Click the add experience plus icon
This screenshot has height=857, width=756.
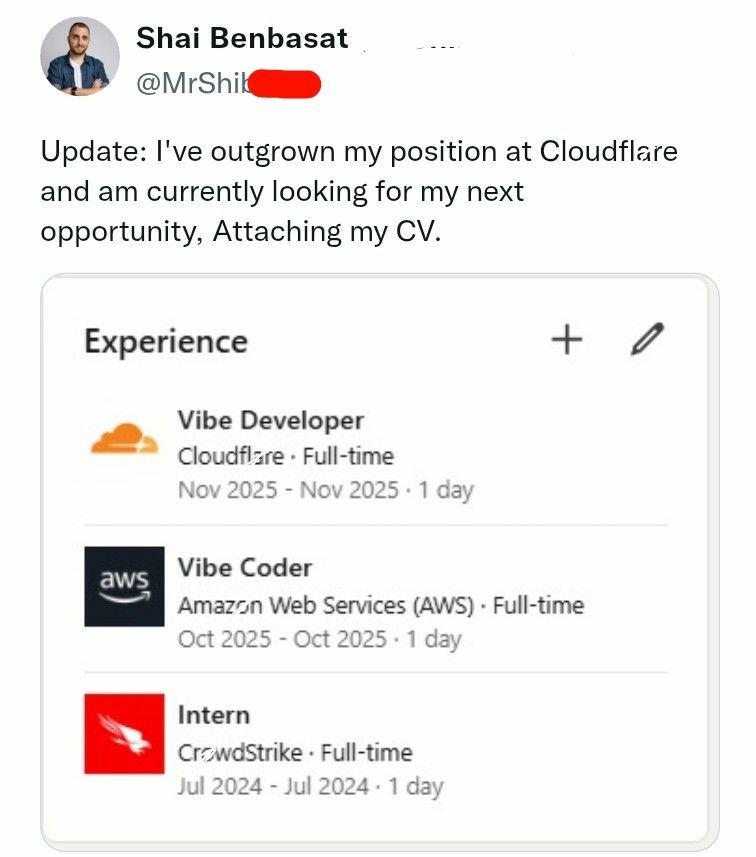coord(566,340)
